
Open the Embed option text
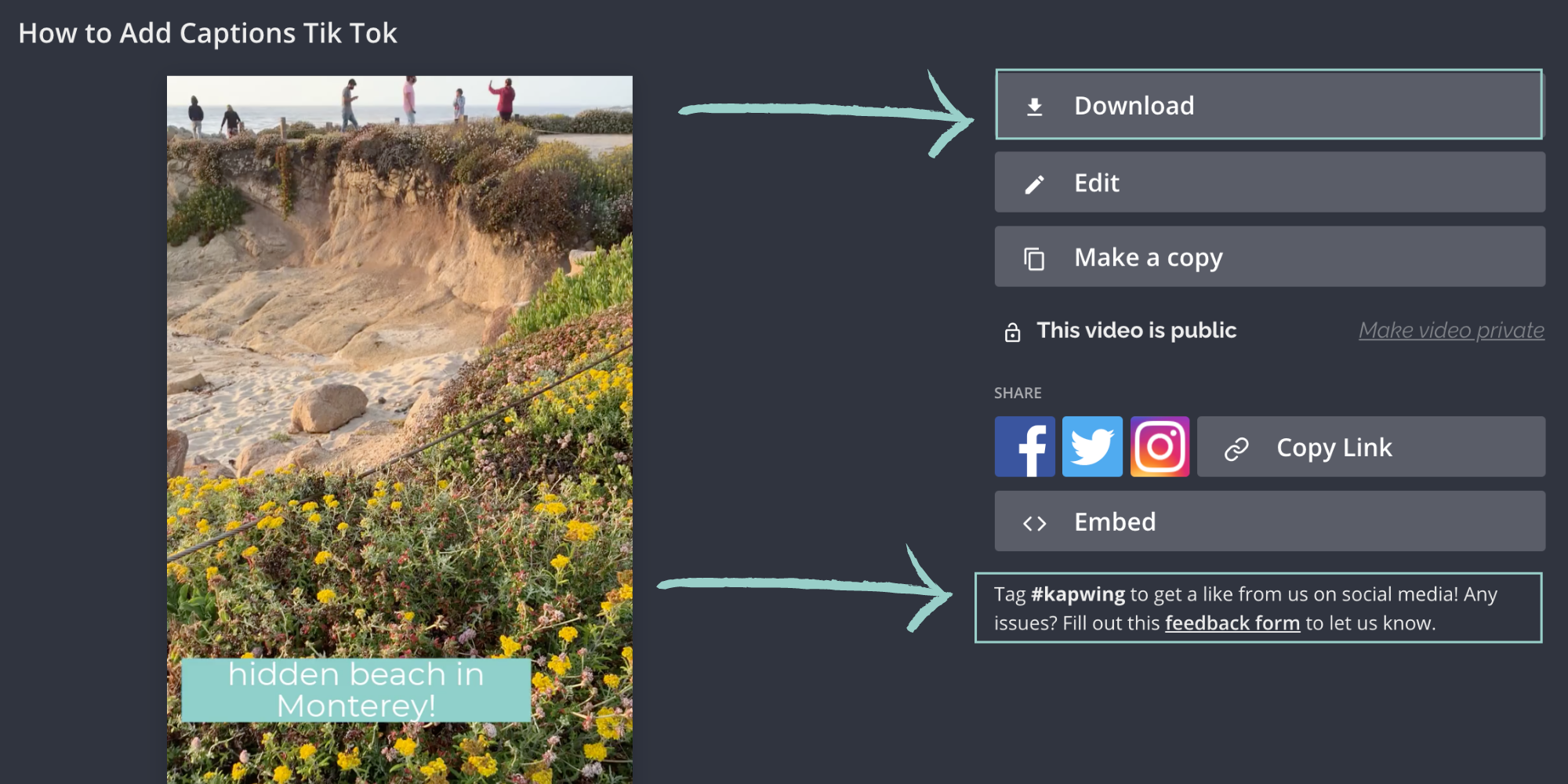pyautogui.click(x=1114, y=522)
